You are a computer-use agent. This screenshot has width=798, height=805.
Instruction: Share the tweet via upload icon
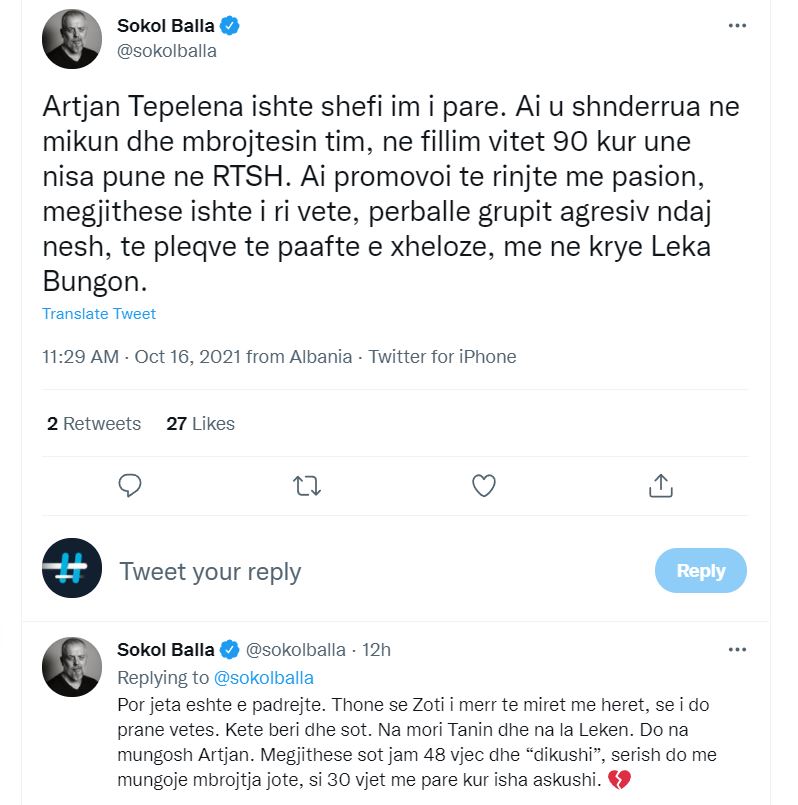(x=660, y=486)
